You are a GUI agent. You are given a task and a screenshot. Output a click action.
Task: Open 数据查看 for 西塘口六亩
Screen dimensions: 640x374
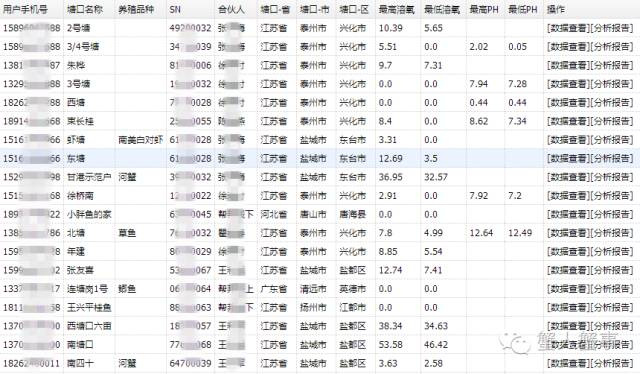(569, 326)
